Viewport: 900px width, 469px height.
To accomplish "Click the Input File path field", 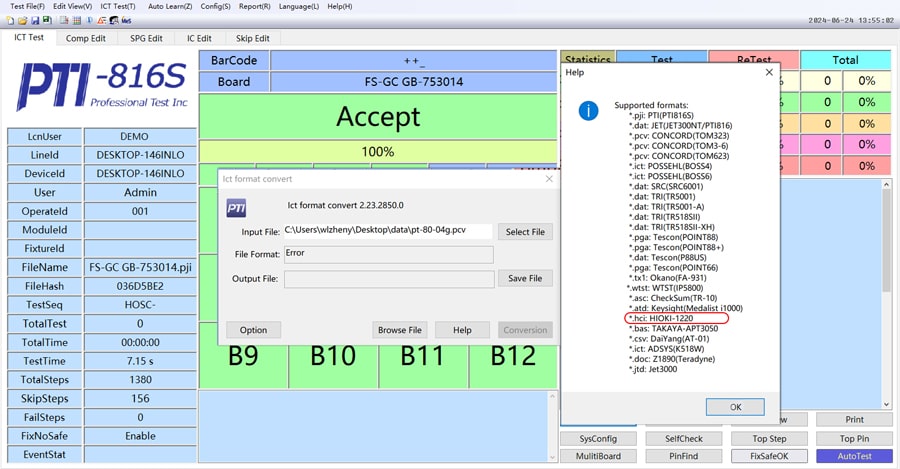I will coord(388,231).
